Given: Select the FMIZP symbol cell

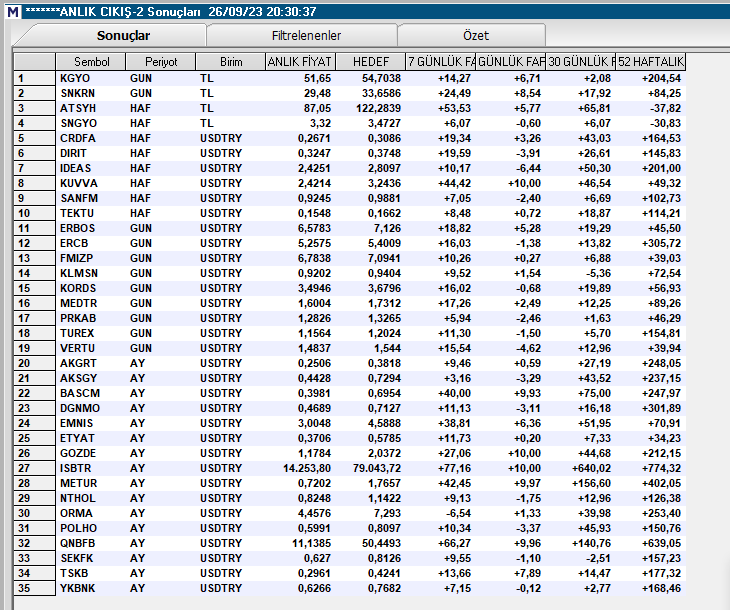Looking at the screenshot, I should point(91,258).
